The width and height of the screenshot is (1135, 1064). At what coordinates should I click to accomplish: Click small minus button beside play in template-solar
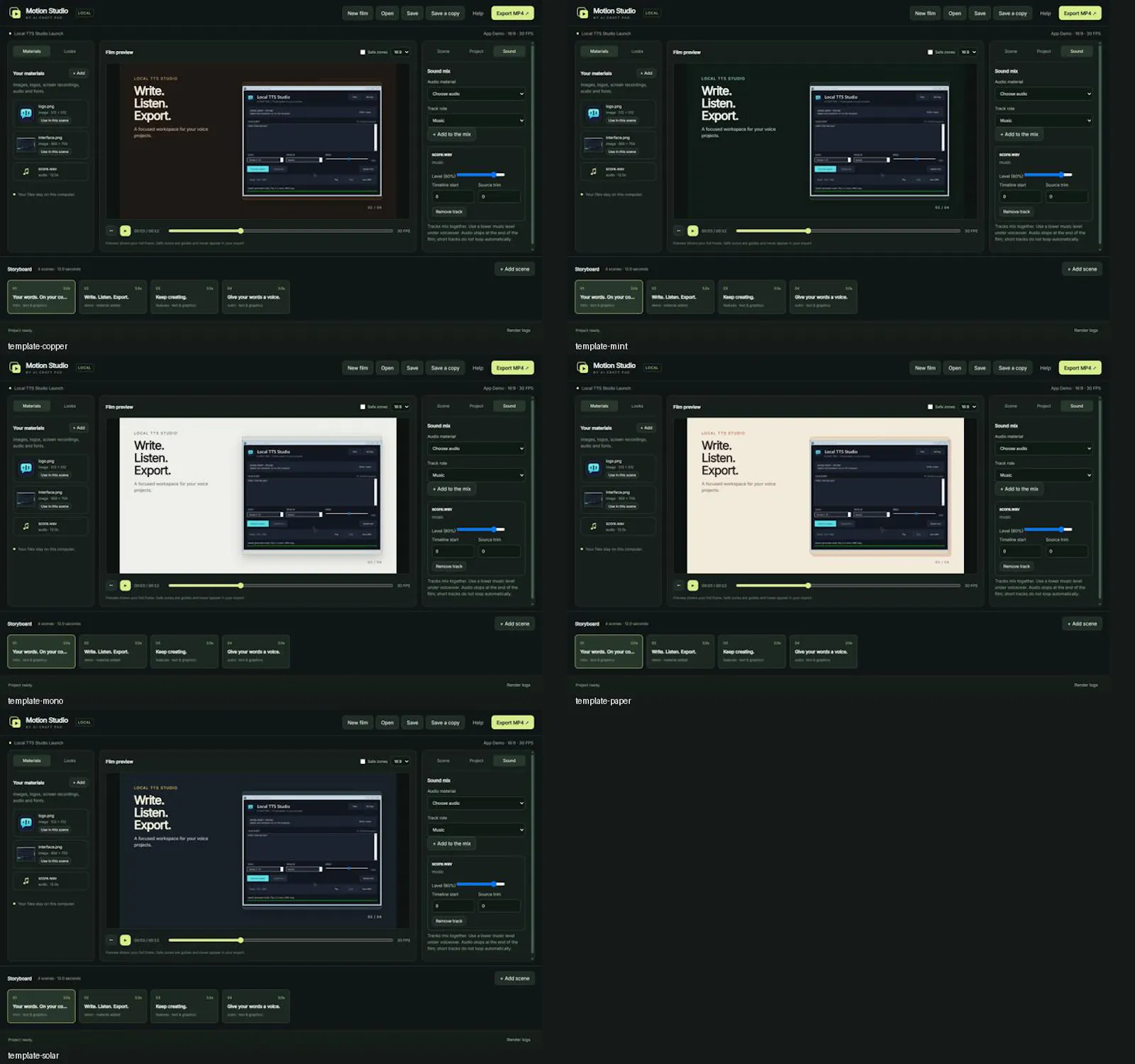(111, 940)
